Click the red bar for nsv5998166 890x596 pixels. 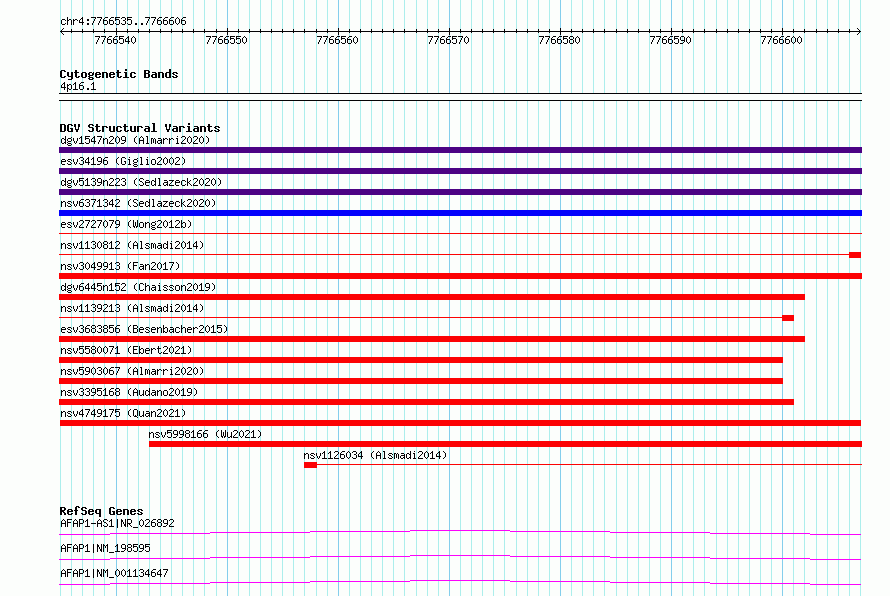[505, 444]
